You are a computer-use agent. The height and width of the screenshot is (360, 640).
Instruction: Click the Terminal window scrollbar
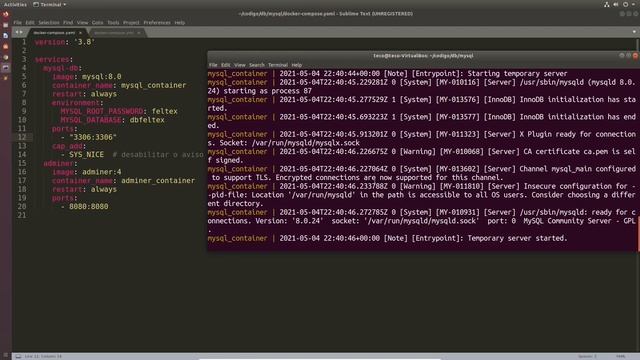click(x=638, y=234)
